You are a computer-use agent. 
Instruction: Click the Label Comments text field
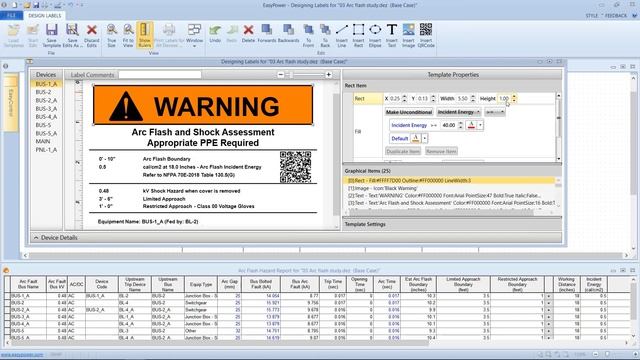click(160, 75)
